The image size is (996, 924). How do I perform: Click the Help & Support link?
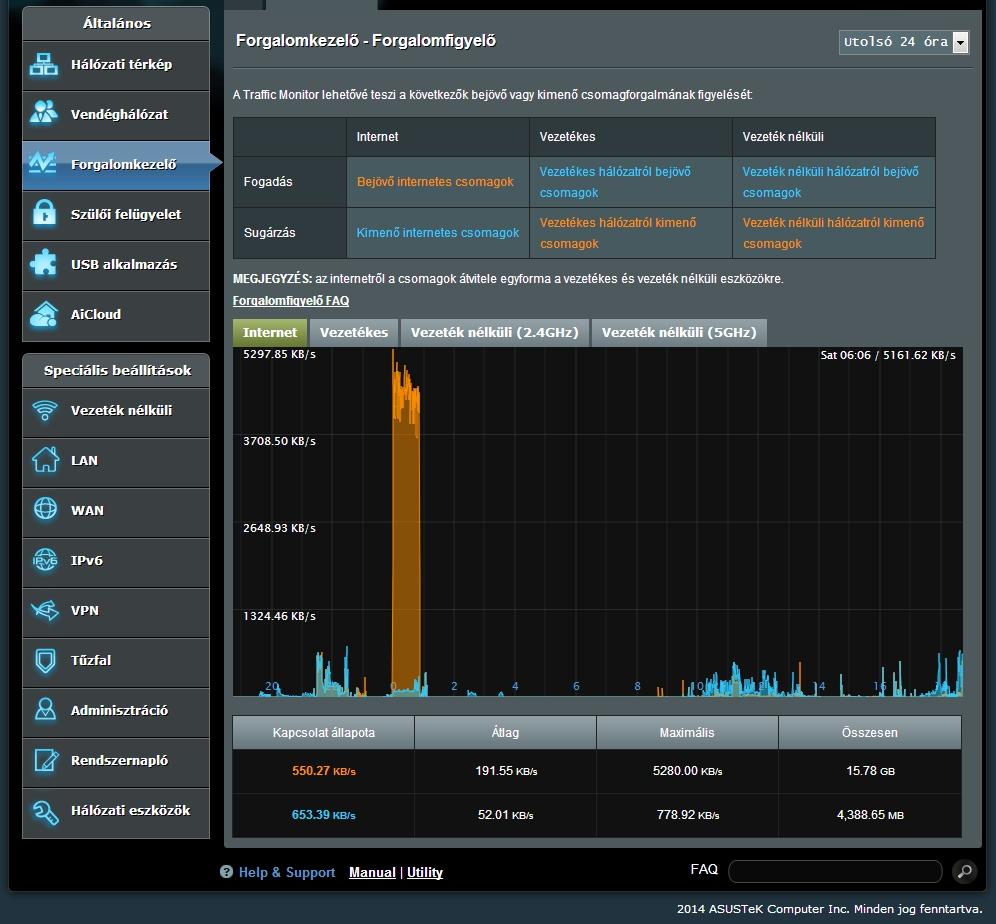point(286,872)
